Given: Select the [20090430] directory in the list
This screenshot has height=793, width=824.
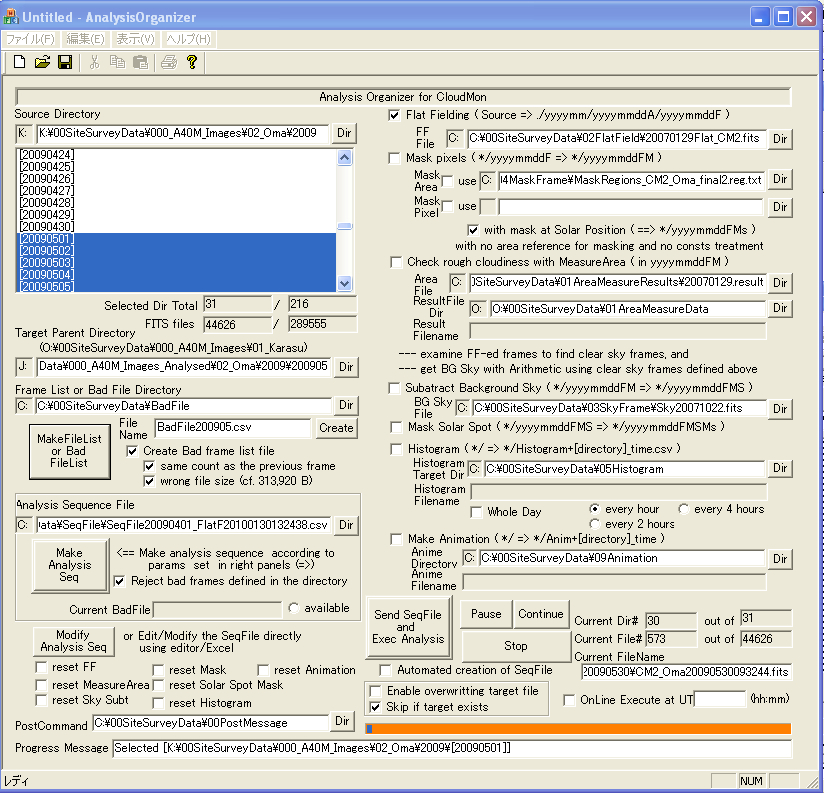Looking at the screenshot, I should (47, 226).
